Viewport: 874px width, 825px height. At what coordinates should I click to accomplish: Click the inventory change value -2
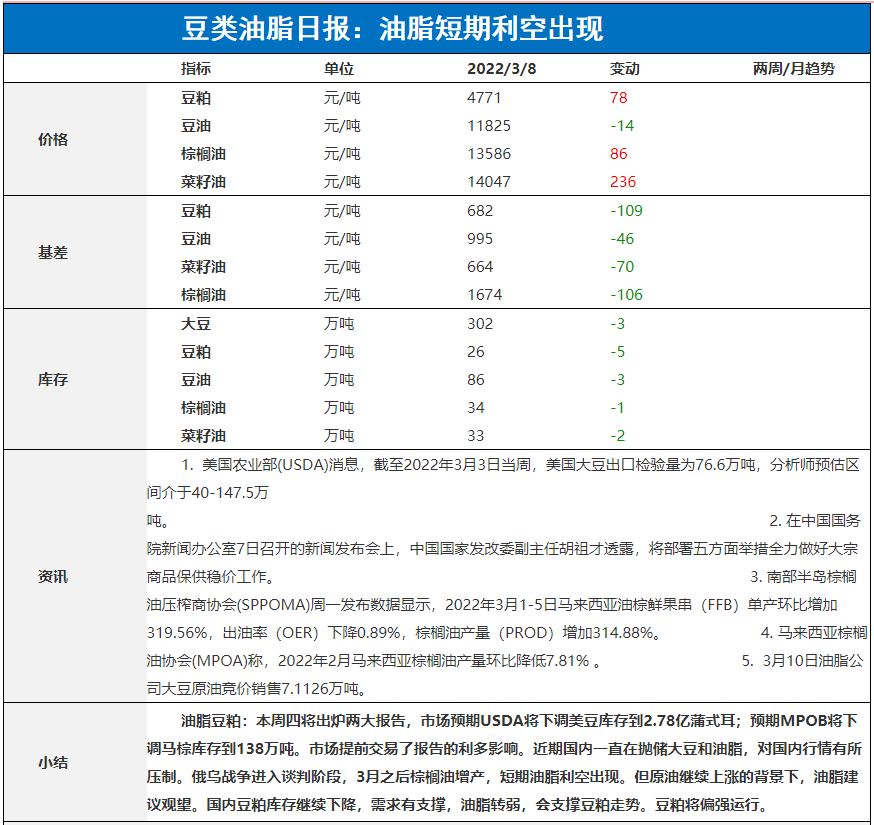618,435
